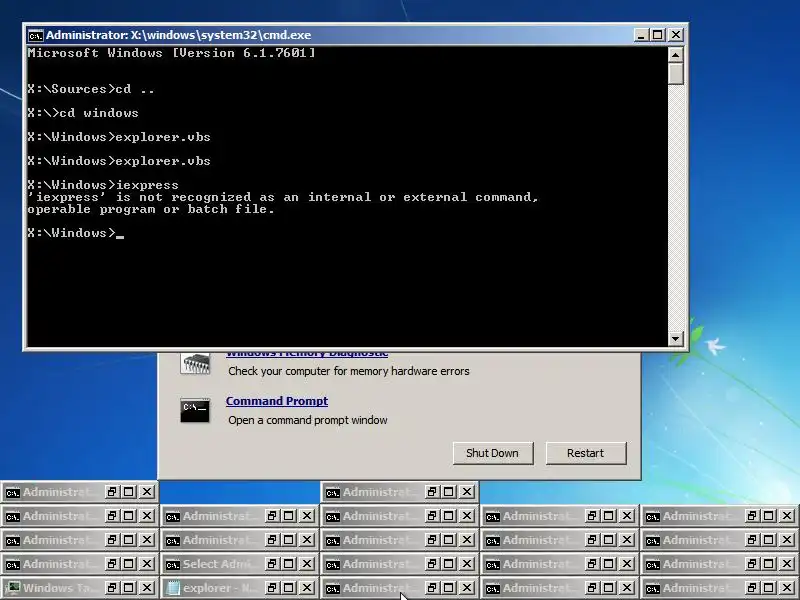Click the "'iexpress' is not recognized" error line
Image resolution: width=800 pixels, height=600 pixels.
(x=283, y=197)
